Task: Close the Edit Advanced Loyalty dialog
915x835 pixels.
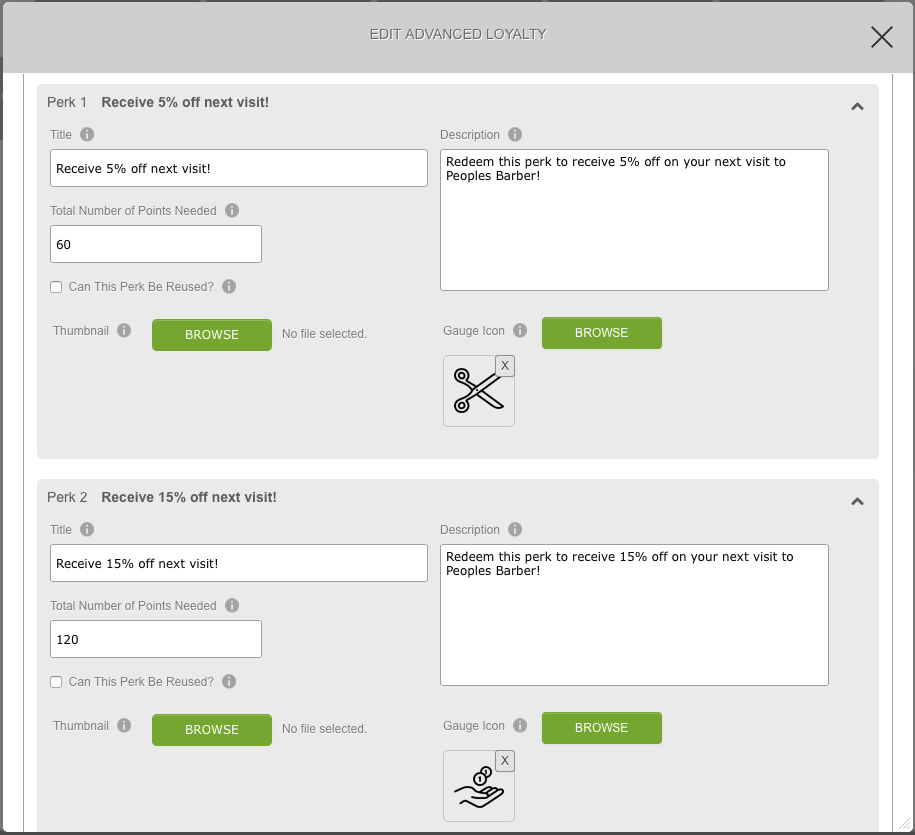Action: click(881, 37)
